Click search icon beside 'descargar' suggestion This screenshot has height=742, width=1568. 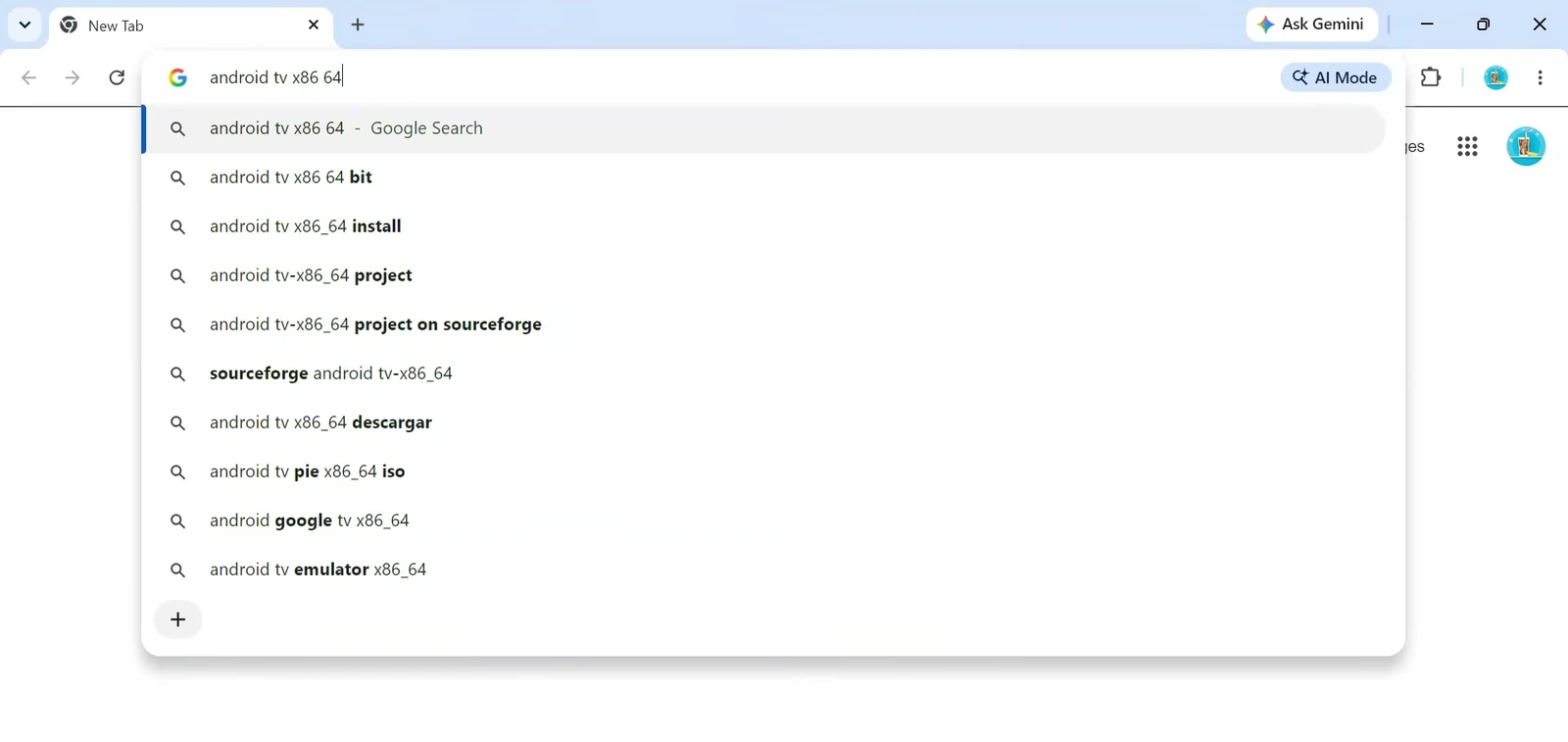click(177, 422)
